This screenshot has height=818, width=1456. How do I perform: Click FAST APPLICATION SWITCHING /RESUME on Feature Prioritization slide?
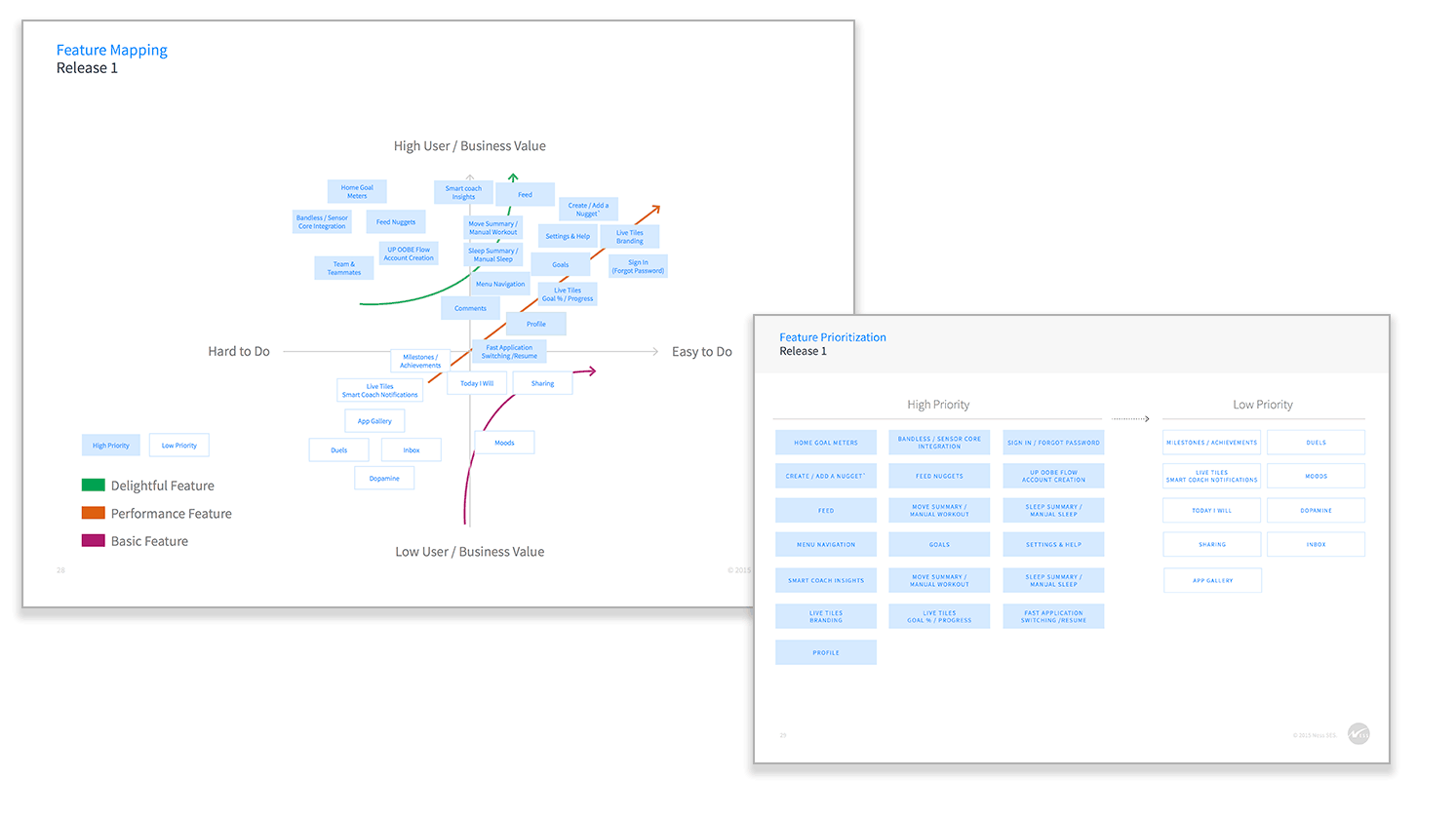[1053, 616]
